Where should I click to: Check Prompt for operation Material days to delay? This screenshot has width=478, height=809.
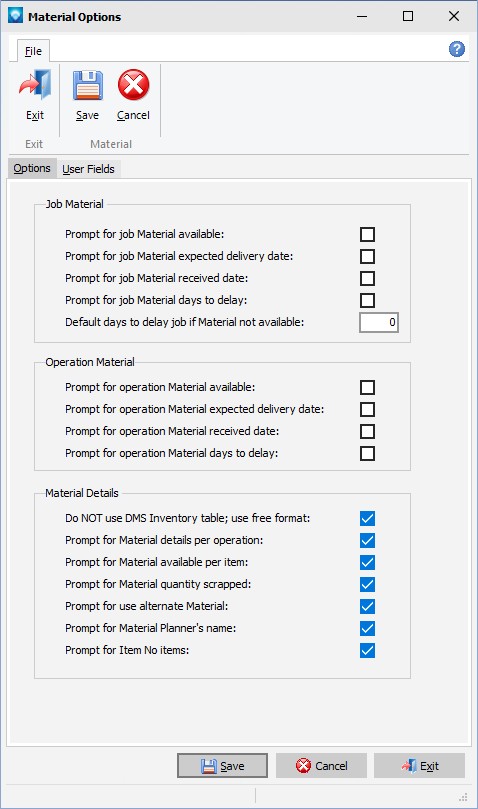pos(368,453)
